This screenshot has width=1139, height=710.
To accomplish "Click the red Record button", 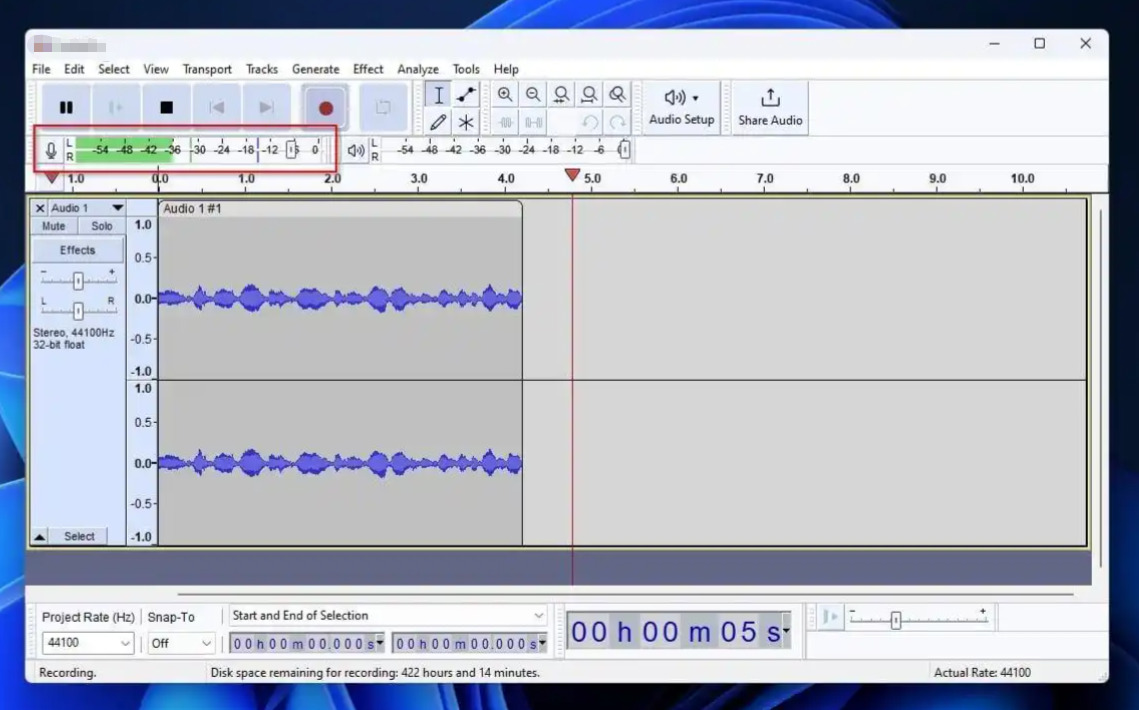I will coord(325,108).
